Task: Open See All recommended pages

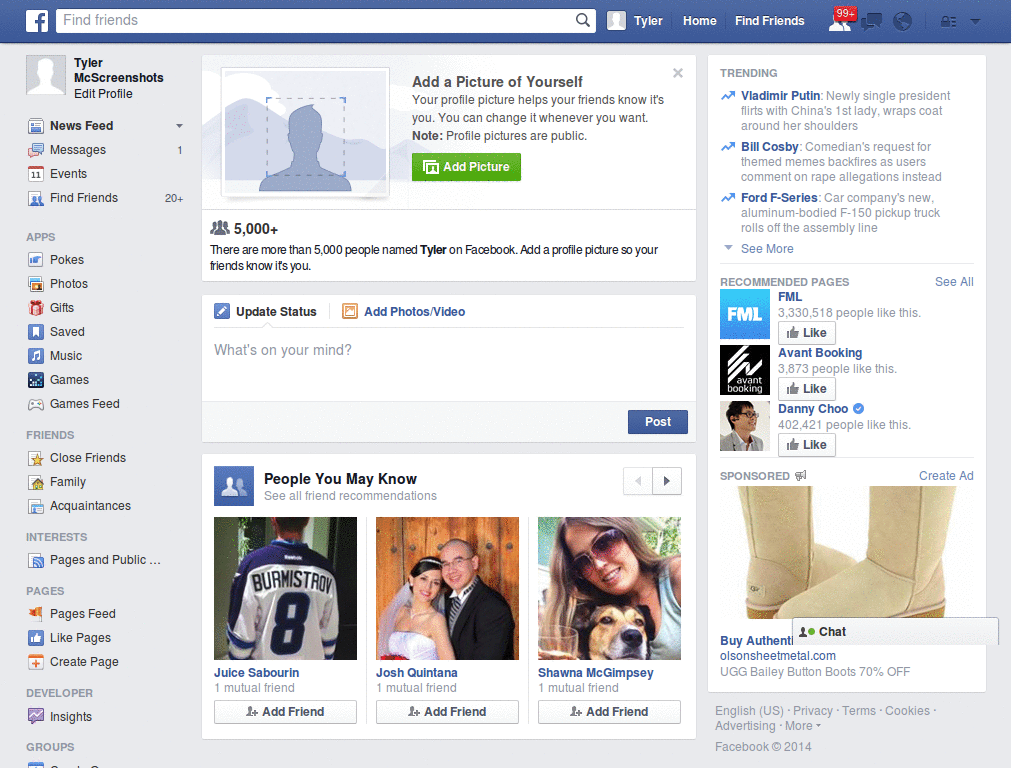Action: [x=954, y=282]
